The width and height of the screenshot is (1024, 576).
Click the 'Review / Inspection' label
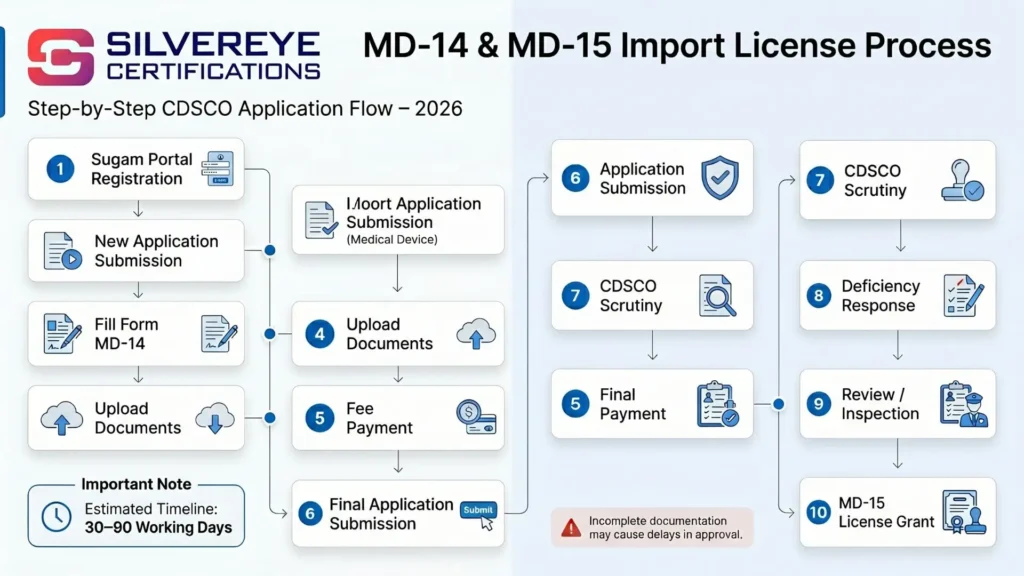pyautogui.click(x=880, y=404)
